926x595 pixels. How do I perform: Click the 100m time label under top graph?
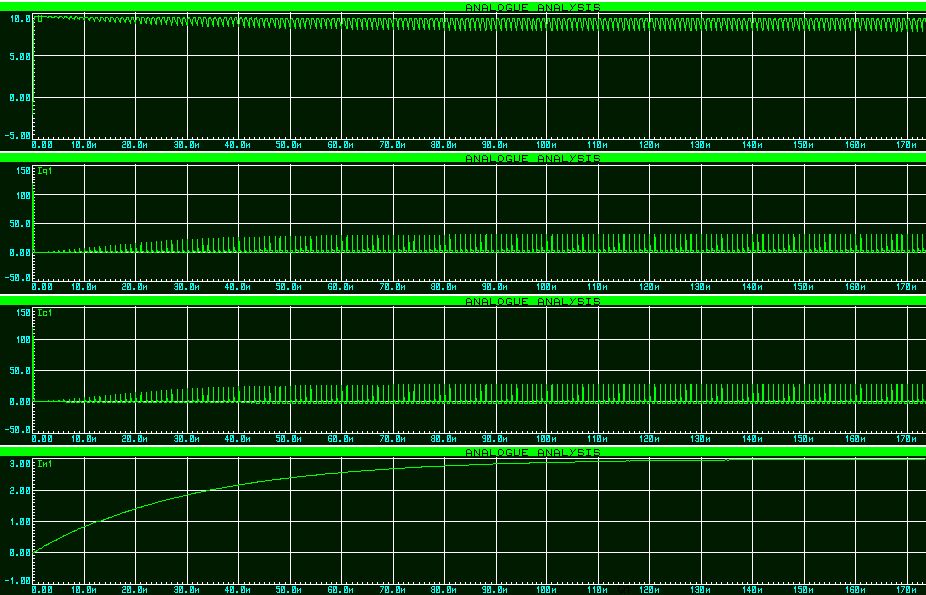pyautogui.click(x=547, y=145)
